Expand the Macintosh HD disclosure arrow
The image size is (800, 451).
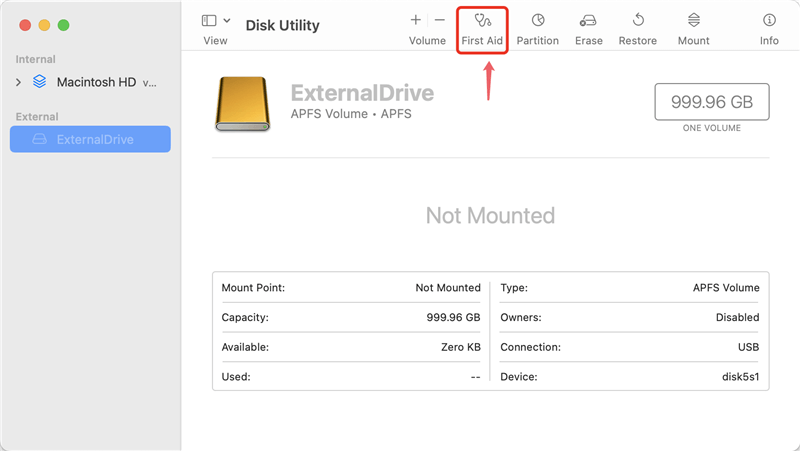pyautogui.click(x=18, y=82)
